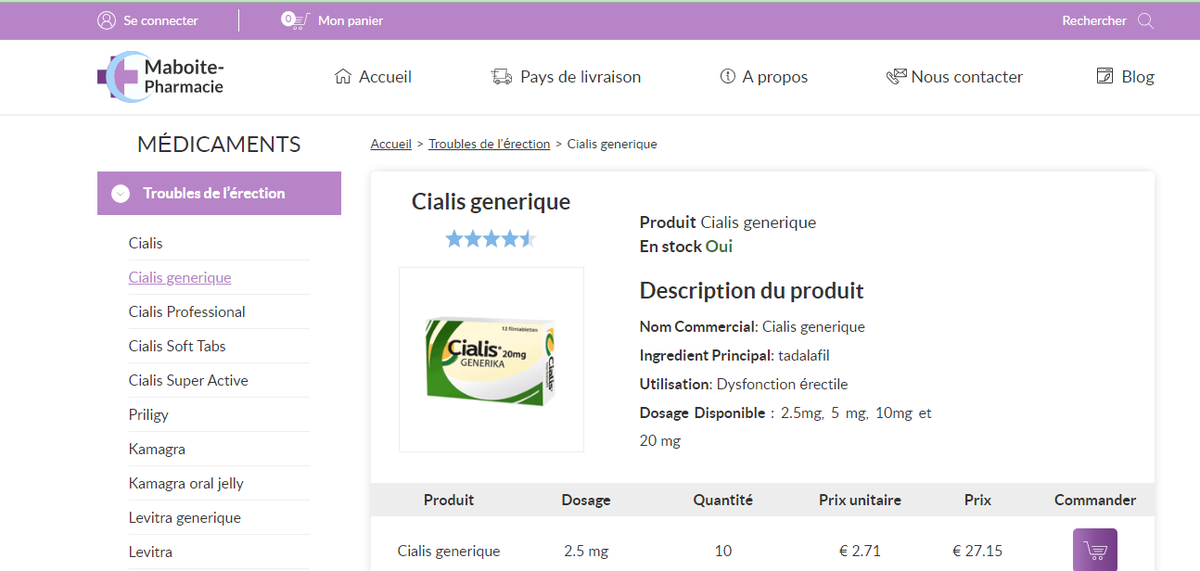Screen dimensions: 1200x571
Task: Open the Blog menu item
Action: [1138, 77]
